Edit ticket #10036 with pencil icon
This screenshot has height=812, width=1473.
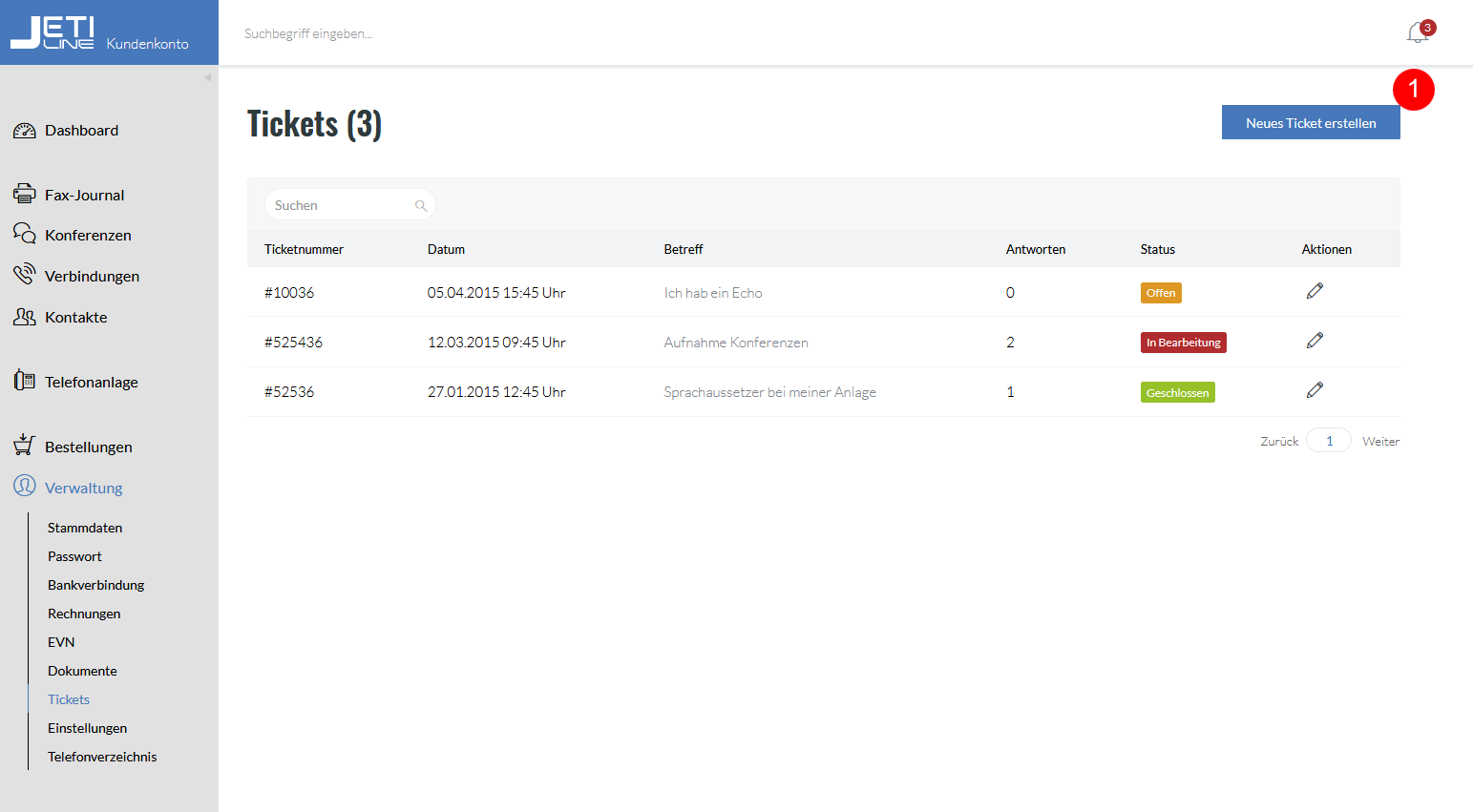click(1315, 291)
